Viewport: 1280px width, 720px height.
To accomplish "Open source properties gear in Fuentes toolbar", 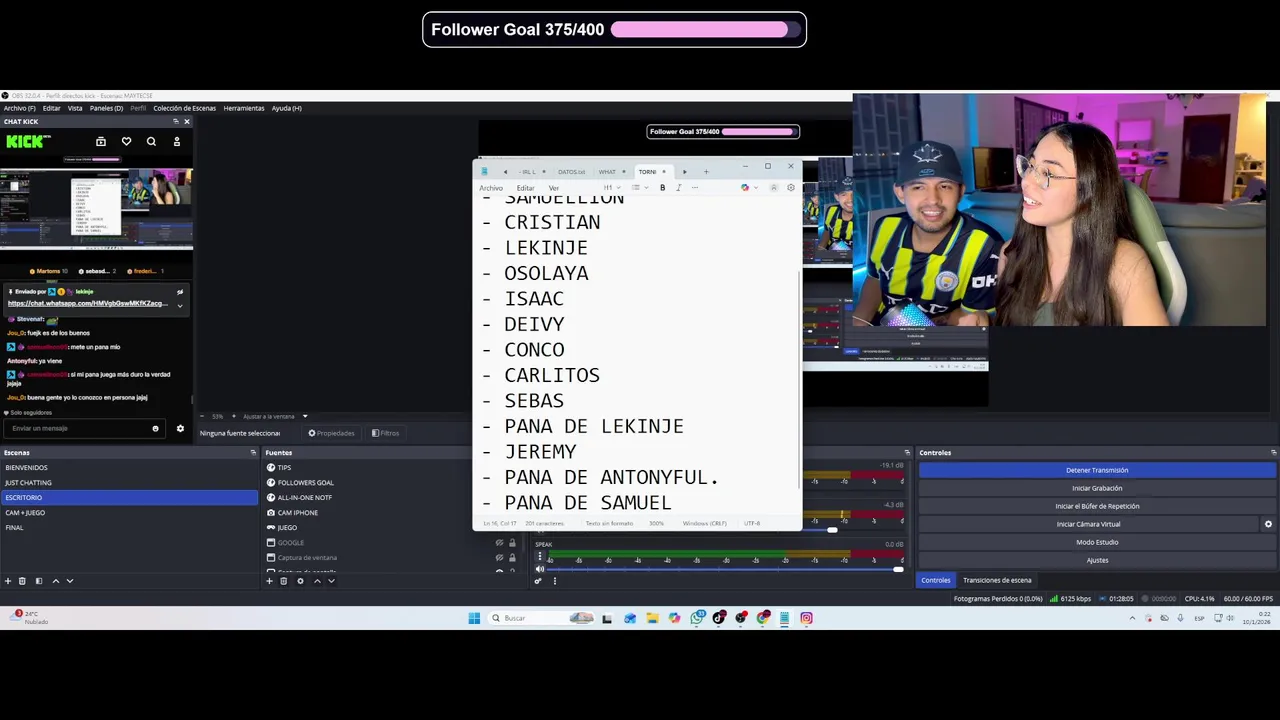I will pyautogui.click(x=300, y=581).
